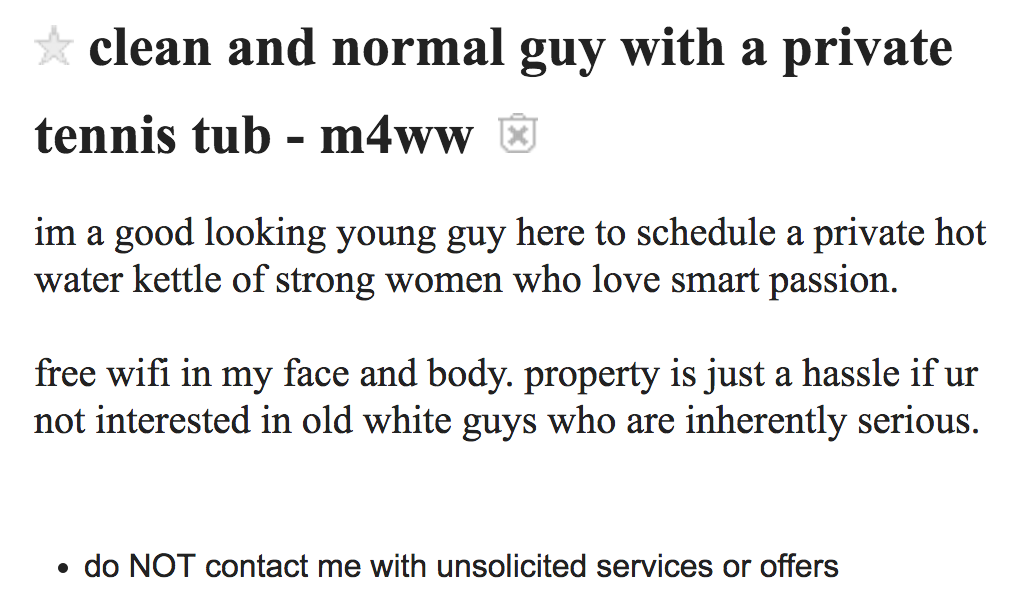Click the paragraph starting 'free wifi in my face'

506,398
